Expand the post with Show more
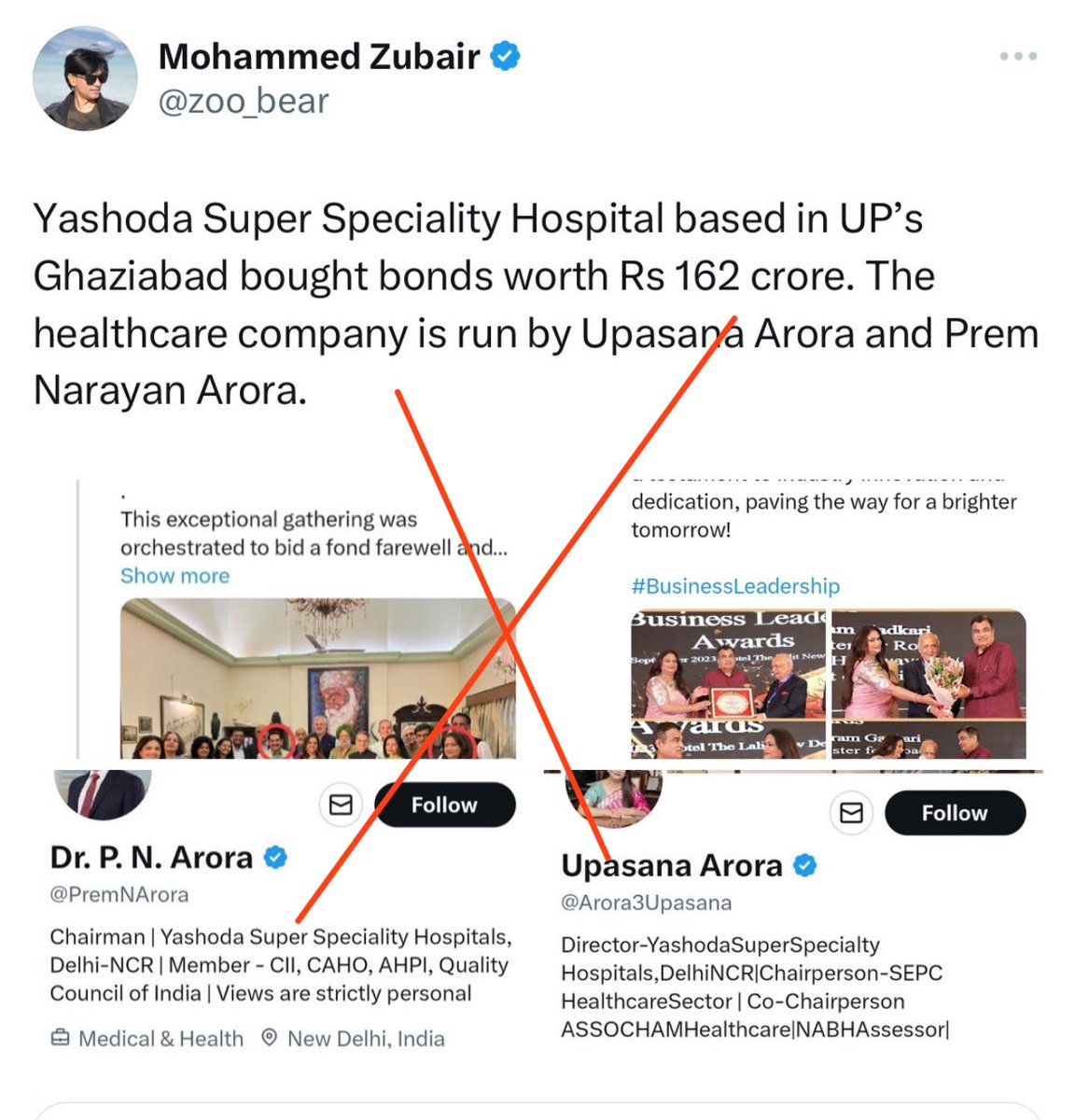 click(x=175, y=576)
